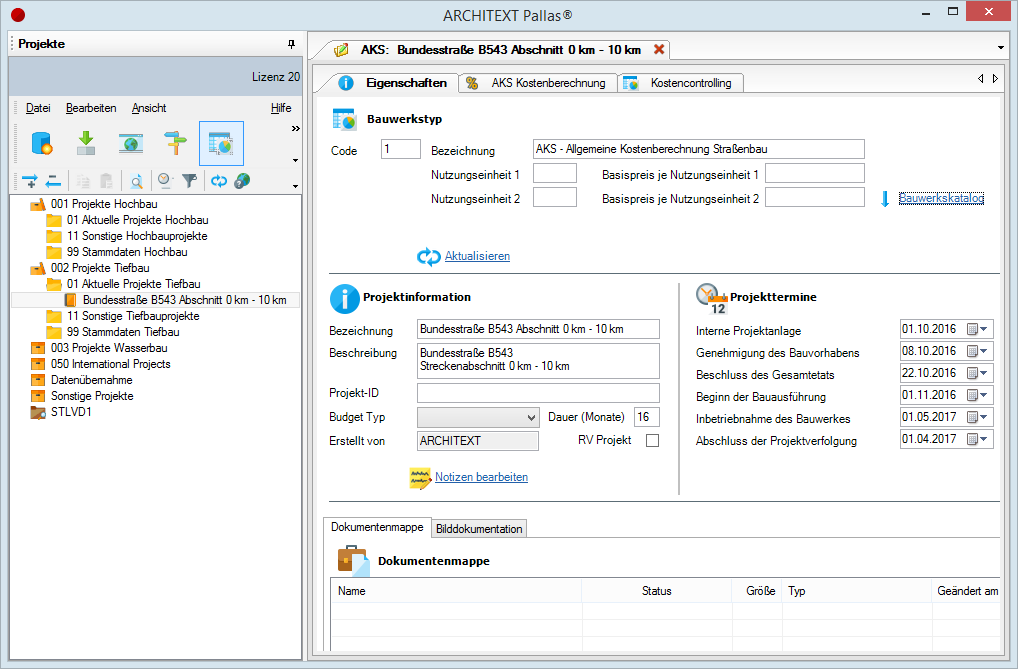Click the arrow-with-minus collapse icon
This screenshot has width=1018, height=669.
[53, 181]
